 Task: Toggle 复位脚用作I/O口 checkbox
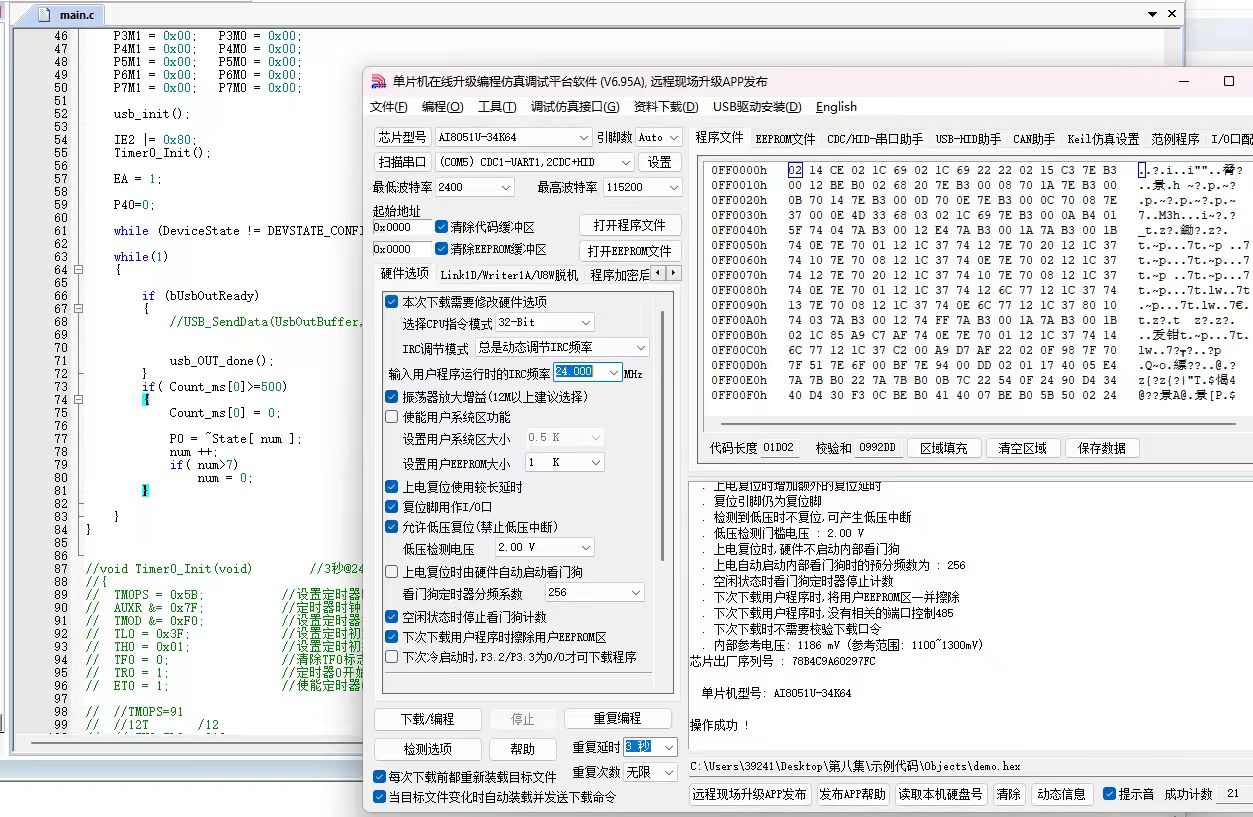click(x=391, y=507)
